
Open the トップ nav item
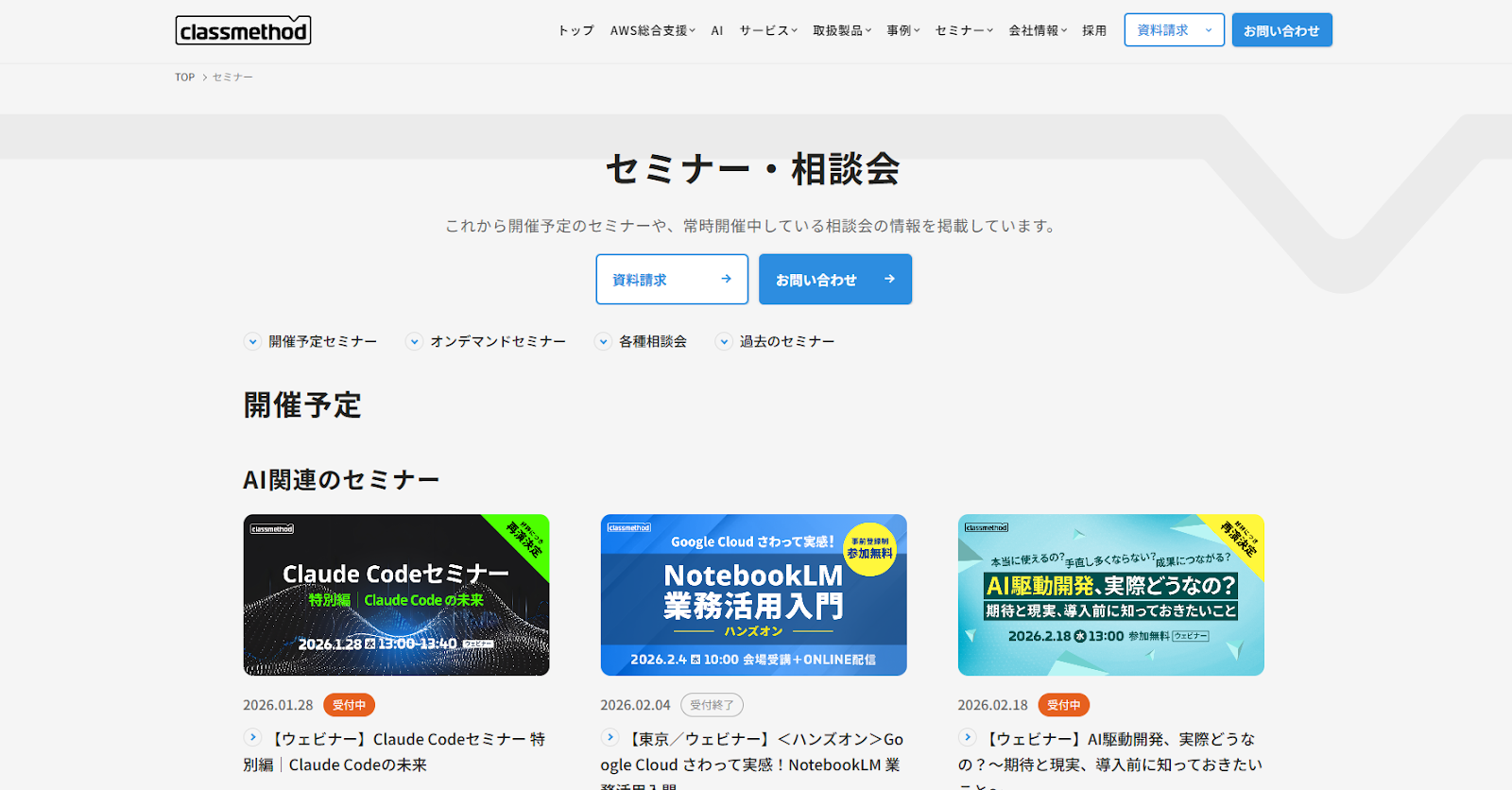tap(576, 30)
